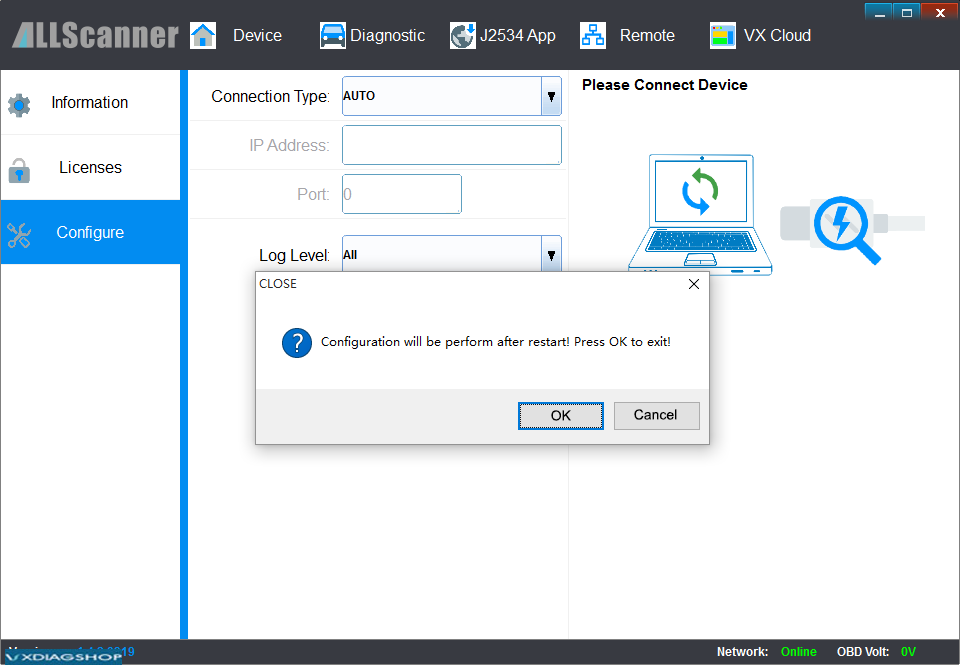Screen dimensions: 960x665
Task: Click the device search magnifier icon
Action: (x=847, y=230)
